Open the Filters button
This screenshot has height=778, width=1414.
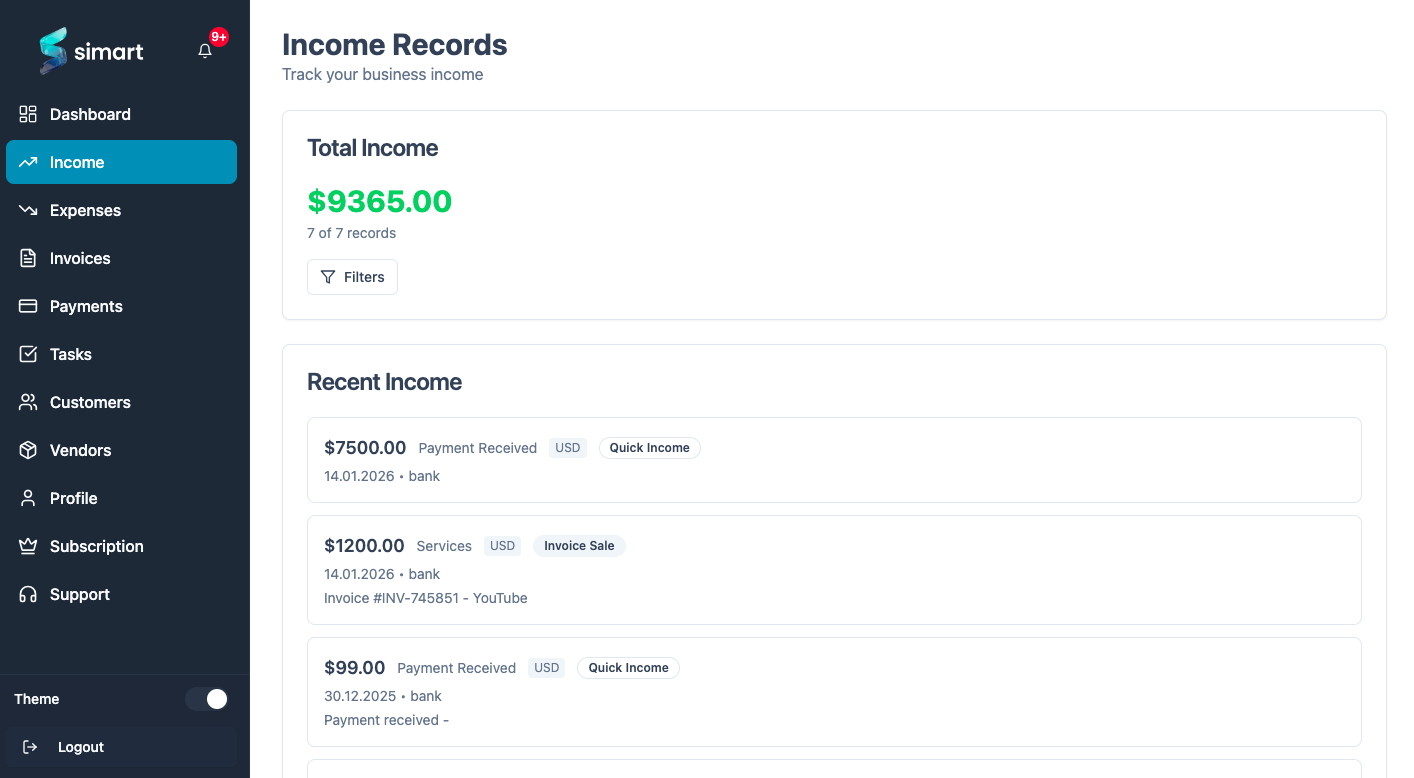coord(352,277)
